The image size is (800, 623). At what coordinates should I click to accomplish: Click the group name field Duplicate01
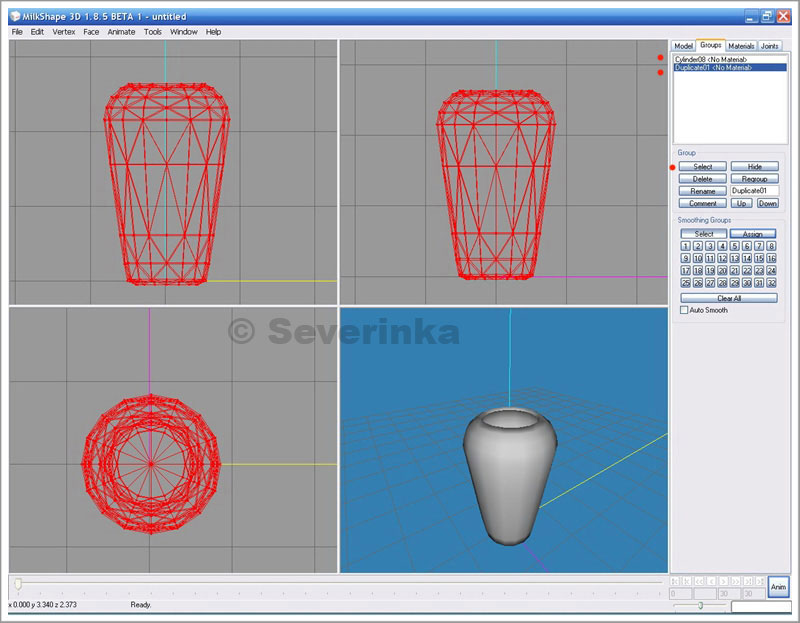[754, 190]
